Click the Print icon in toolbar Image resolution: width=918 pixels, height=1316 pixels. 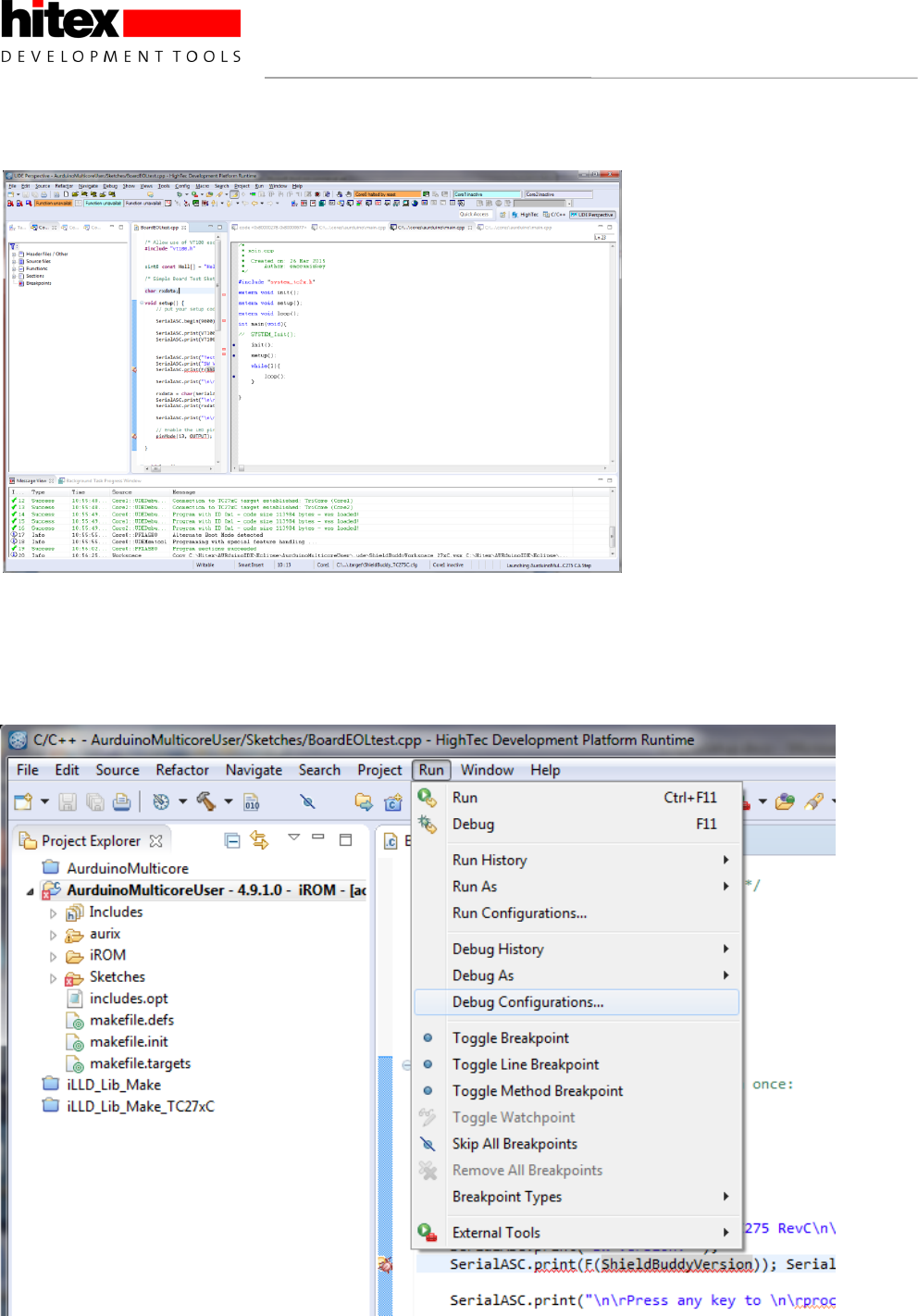pyautogui.click(x=121, y=801)
